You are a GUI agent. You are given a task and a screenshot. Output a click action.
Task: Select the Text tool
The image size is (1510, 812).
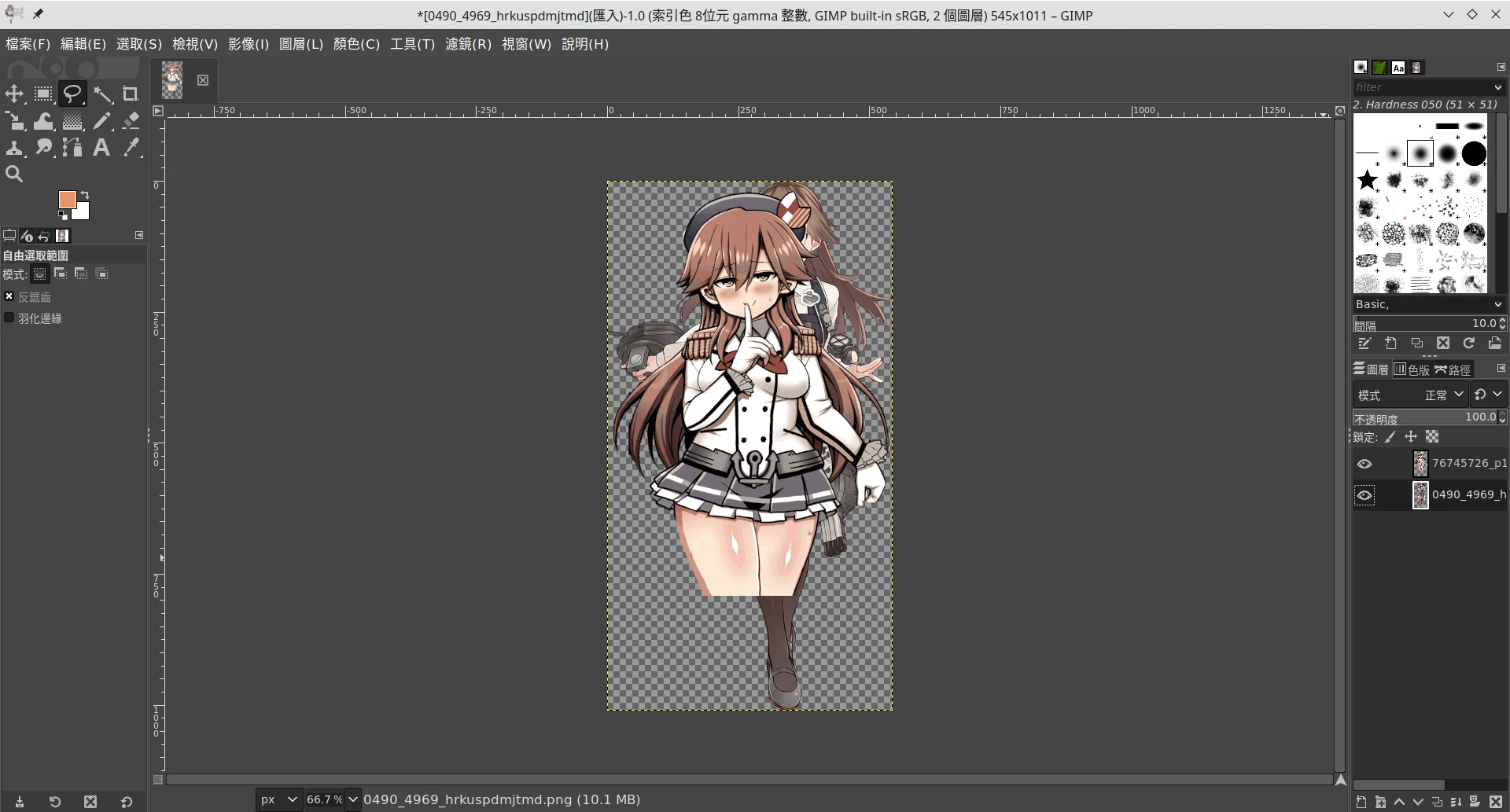[101, 148]
